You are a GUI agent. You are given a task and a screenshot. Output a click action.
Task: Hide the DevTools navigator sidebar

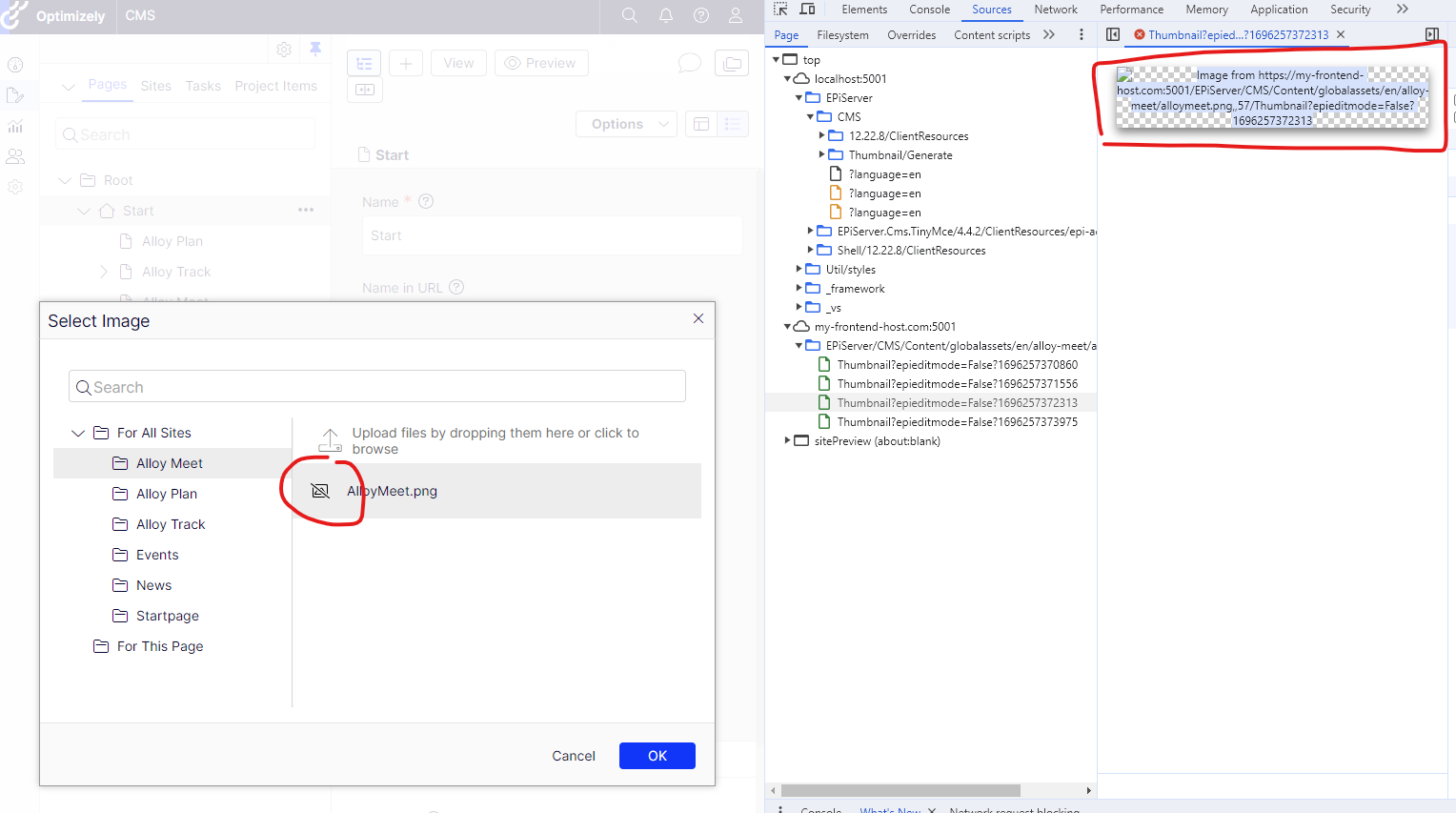(x=1112, y=34)
